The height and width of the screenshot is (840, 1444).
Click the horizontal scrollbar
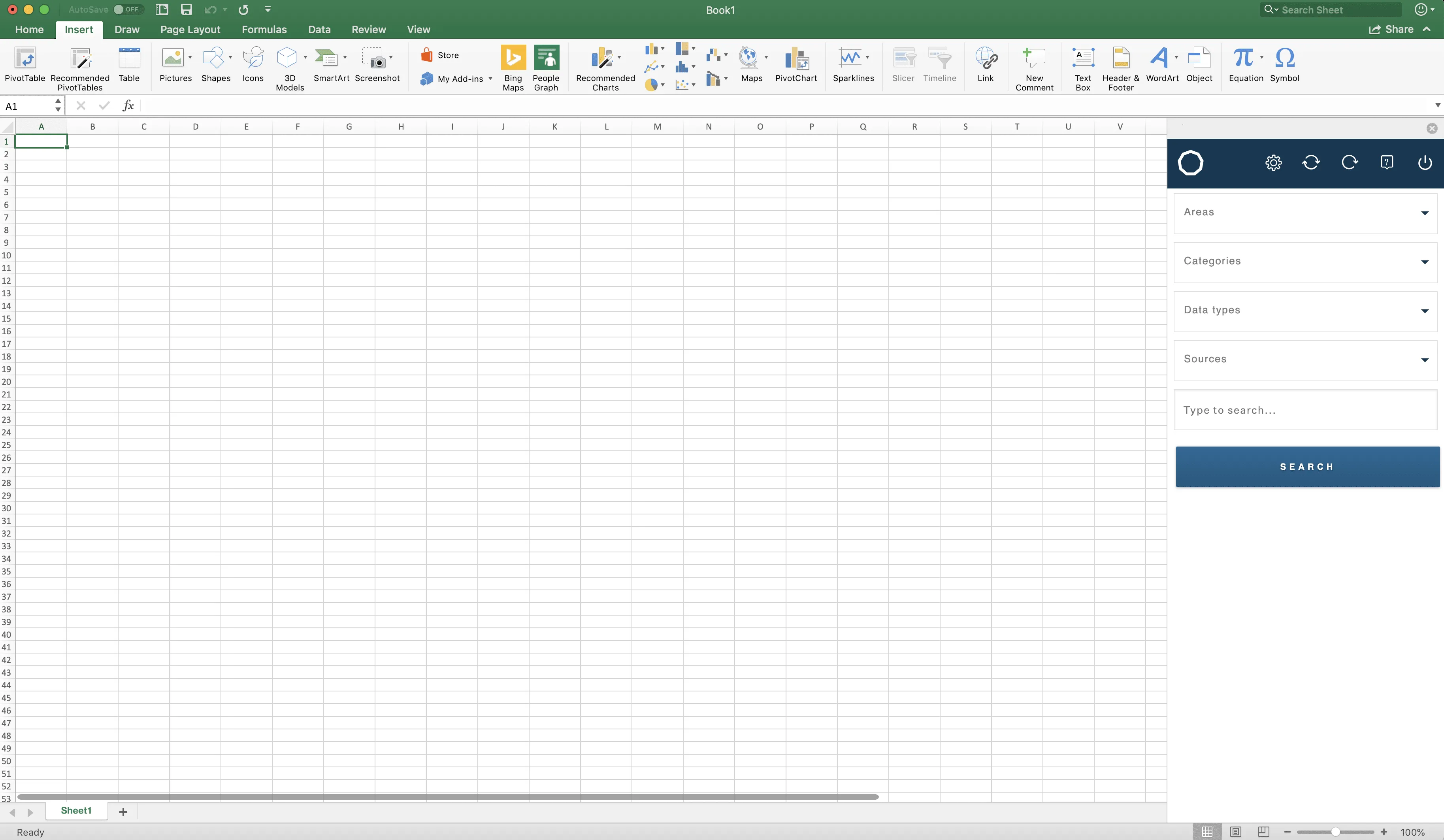pos(447,797)
